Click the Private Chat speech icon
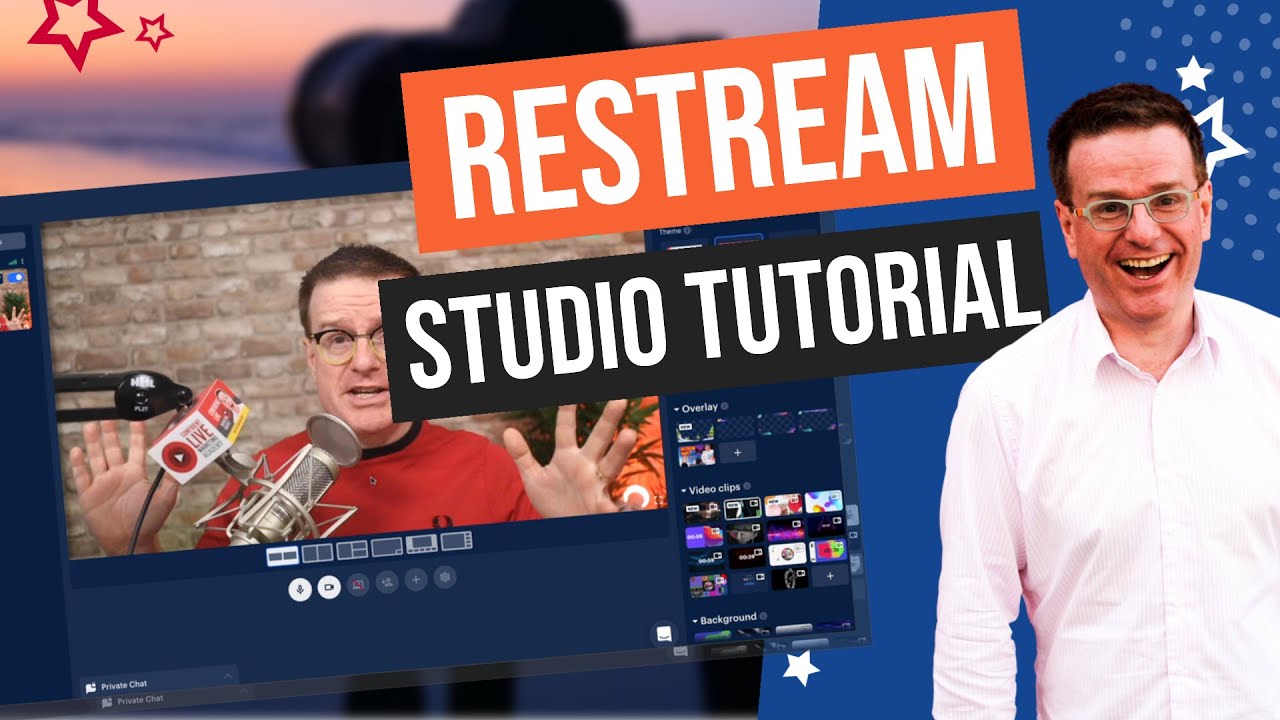 91,688
